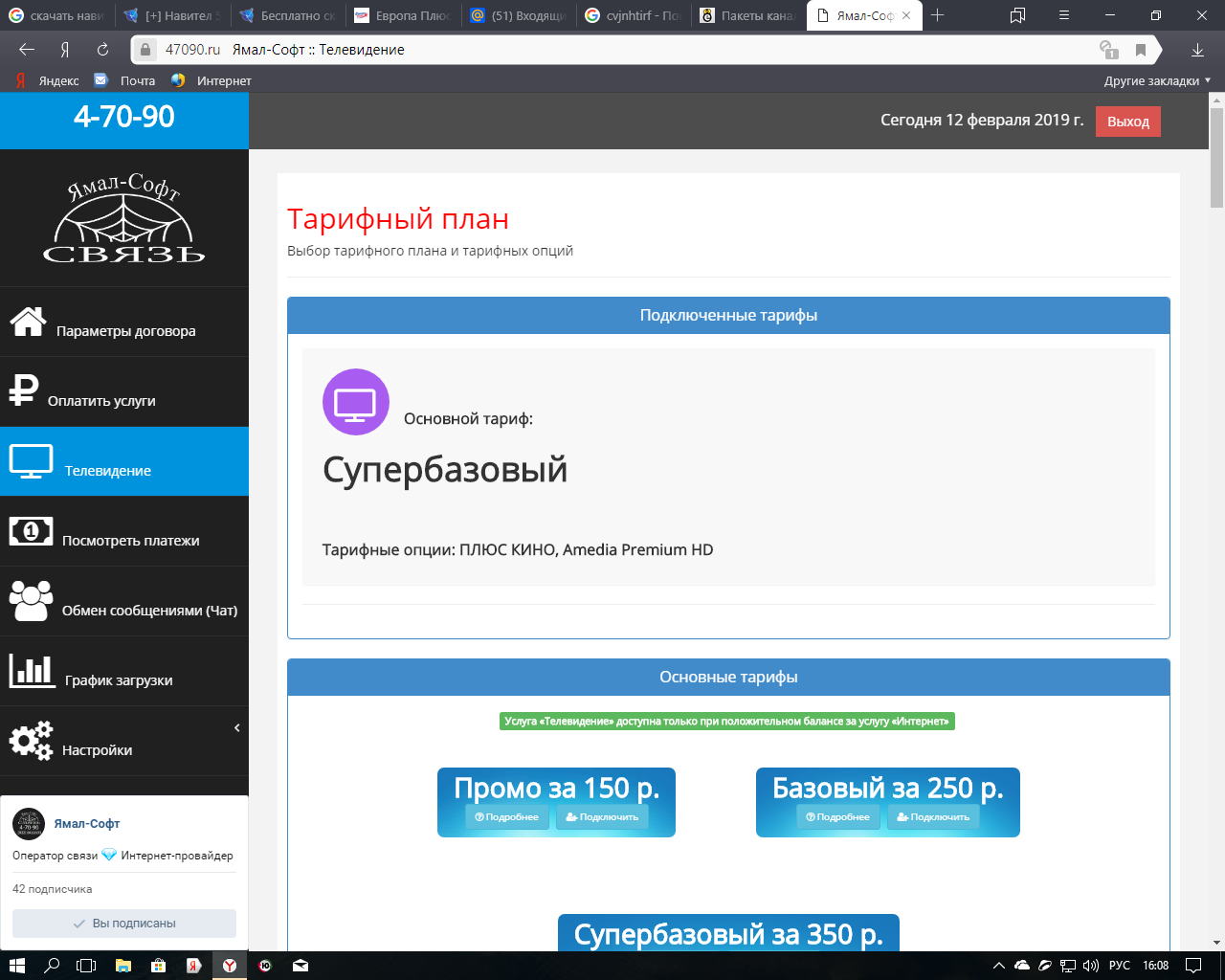Viewport: 1225px width, 980px height.
Task: Open График загрузки menu item
Action: pyautogui.click(x=124, y=671)
